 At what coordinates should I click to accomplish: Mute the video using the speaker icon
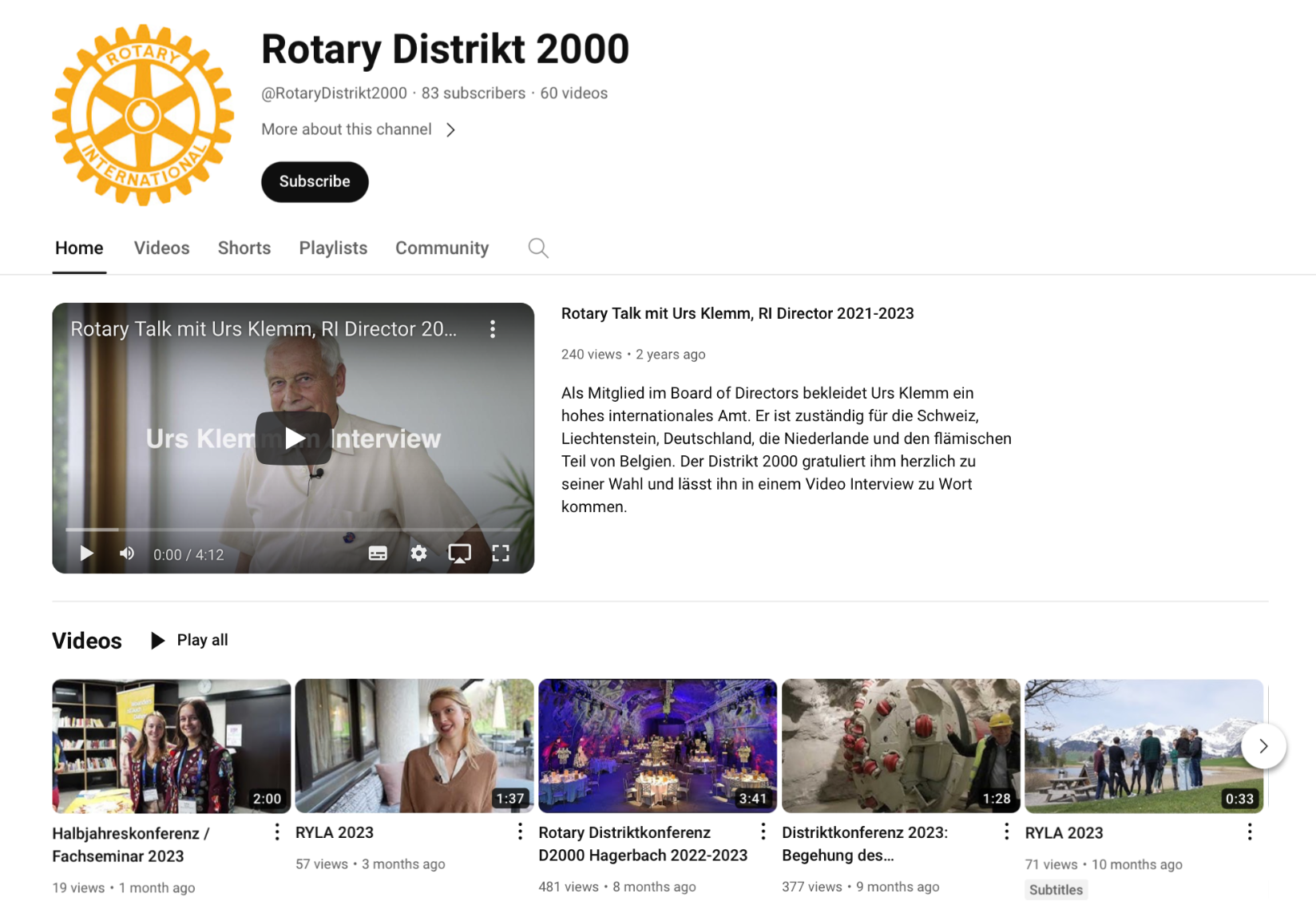(x=127, y=554)
